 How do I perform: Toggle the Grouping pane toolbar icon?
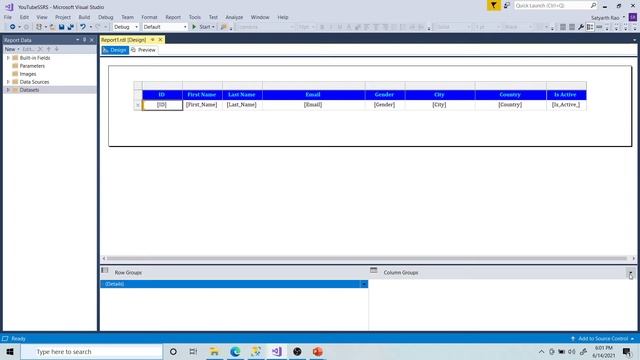[x=590, y=27]
